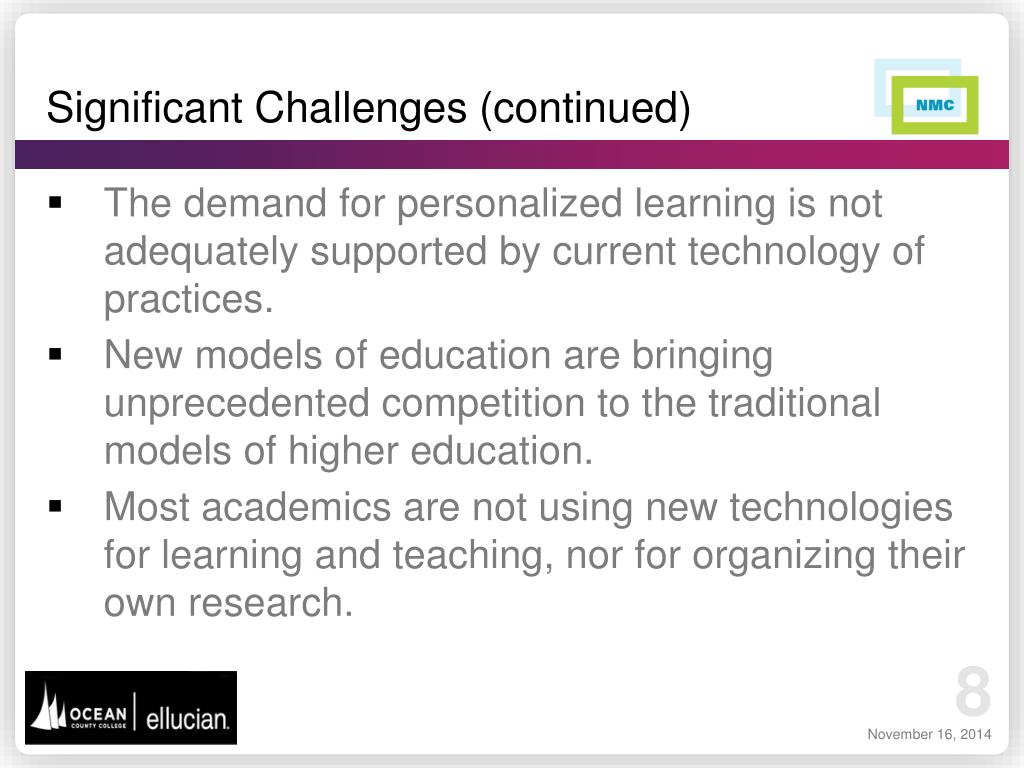Select the first square bullet marker
This screenshot has height=768, width=1024.
(55, 202)
